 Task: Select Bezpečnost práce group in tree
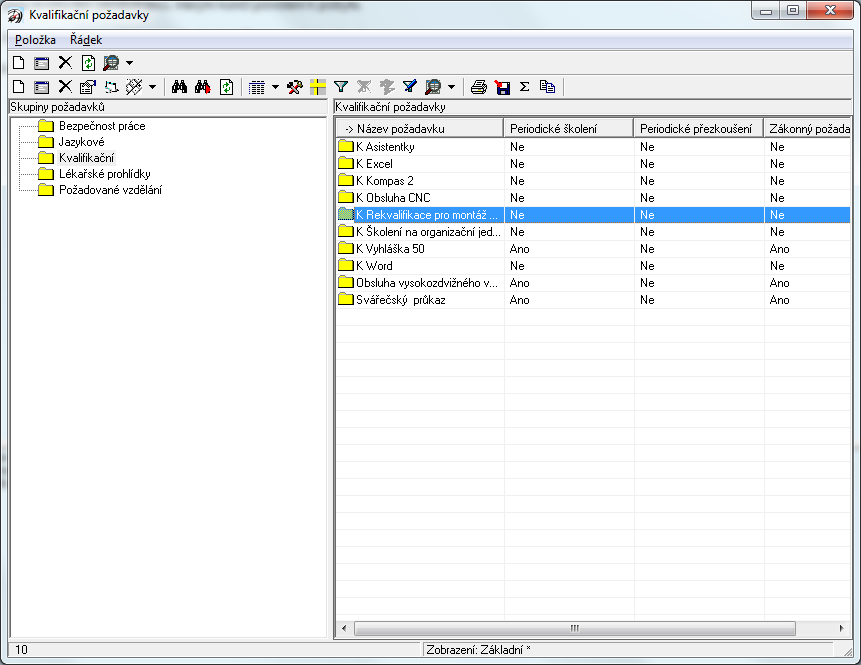(x=102, y=126)
